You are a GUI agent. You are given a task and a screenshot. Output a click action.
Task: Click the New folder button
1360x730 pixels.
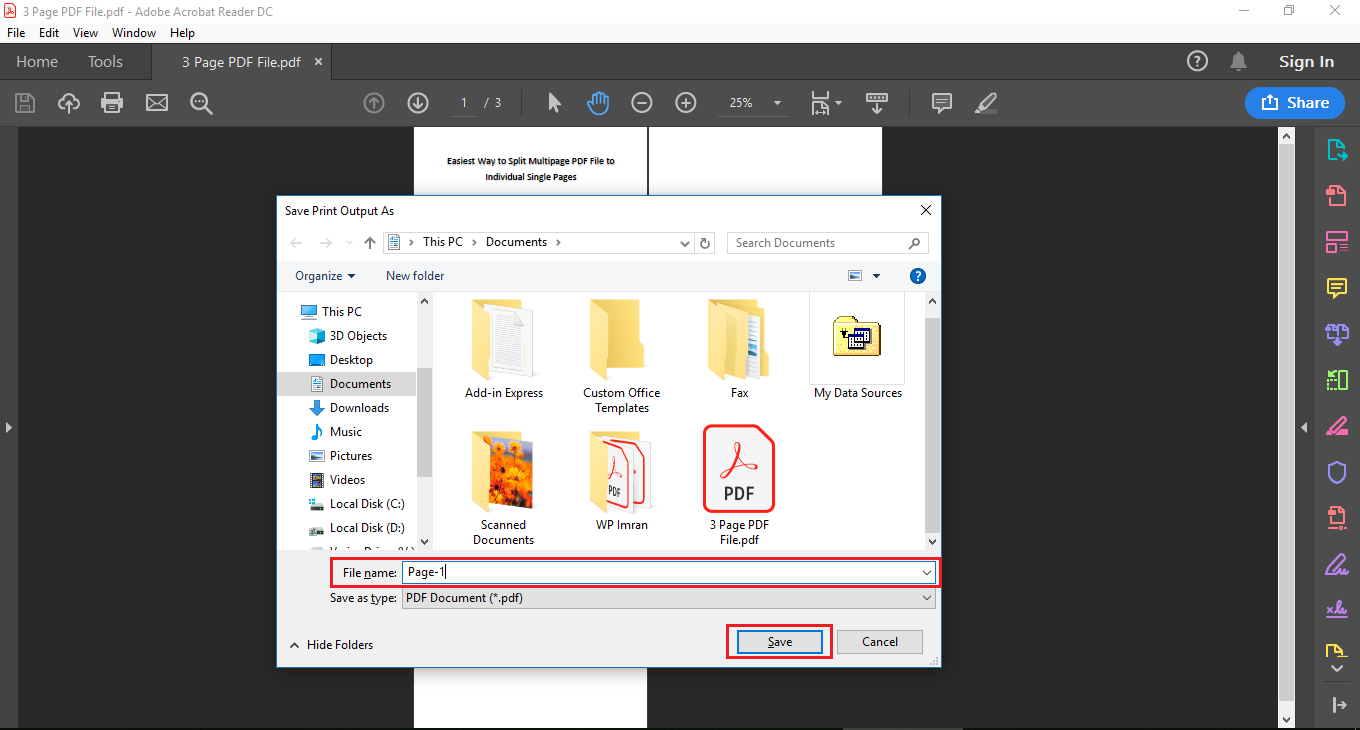[415, 276]
